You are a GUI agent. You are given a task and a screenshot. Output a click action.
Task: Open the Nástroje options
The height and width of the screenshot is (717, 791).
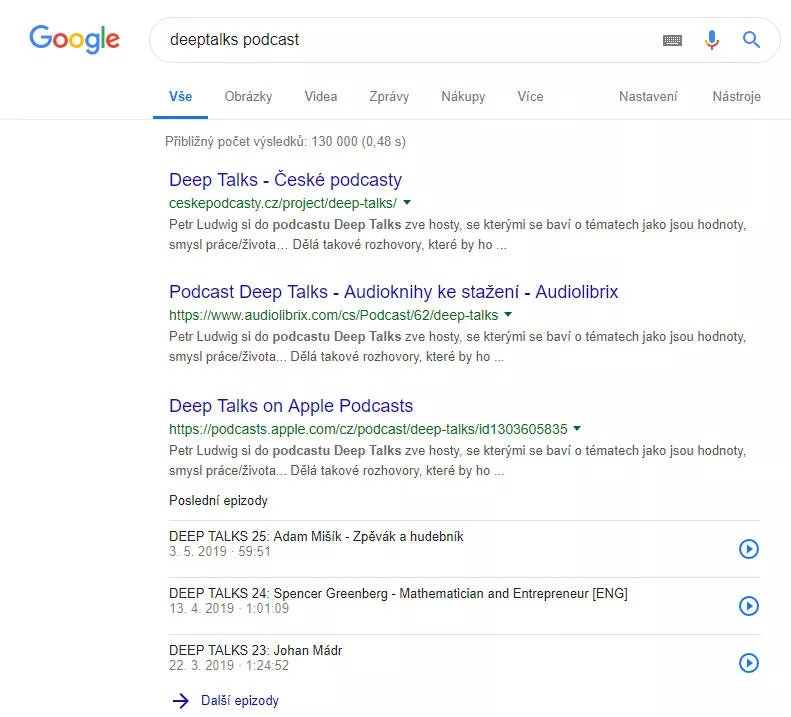coord(736,96)
